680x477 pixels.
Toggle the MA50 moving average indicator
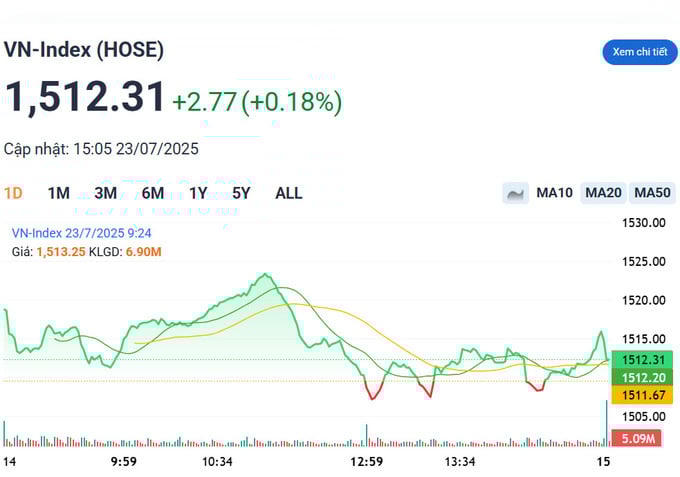(652, 193)
